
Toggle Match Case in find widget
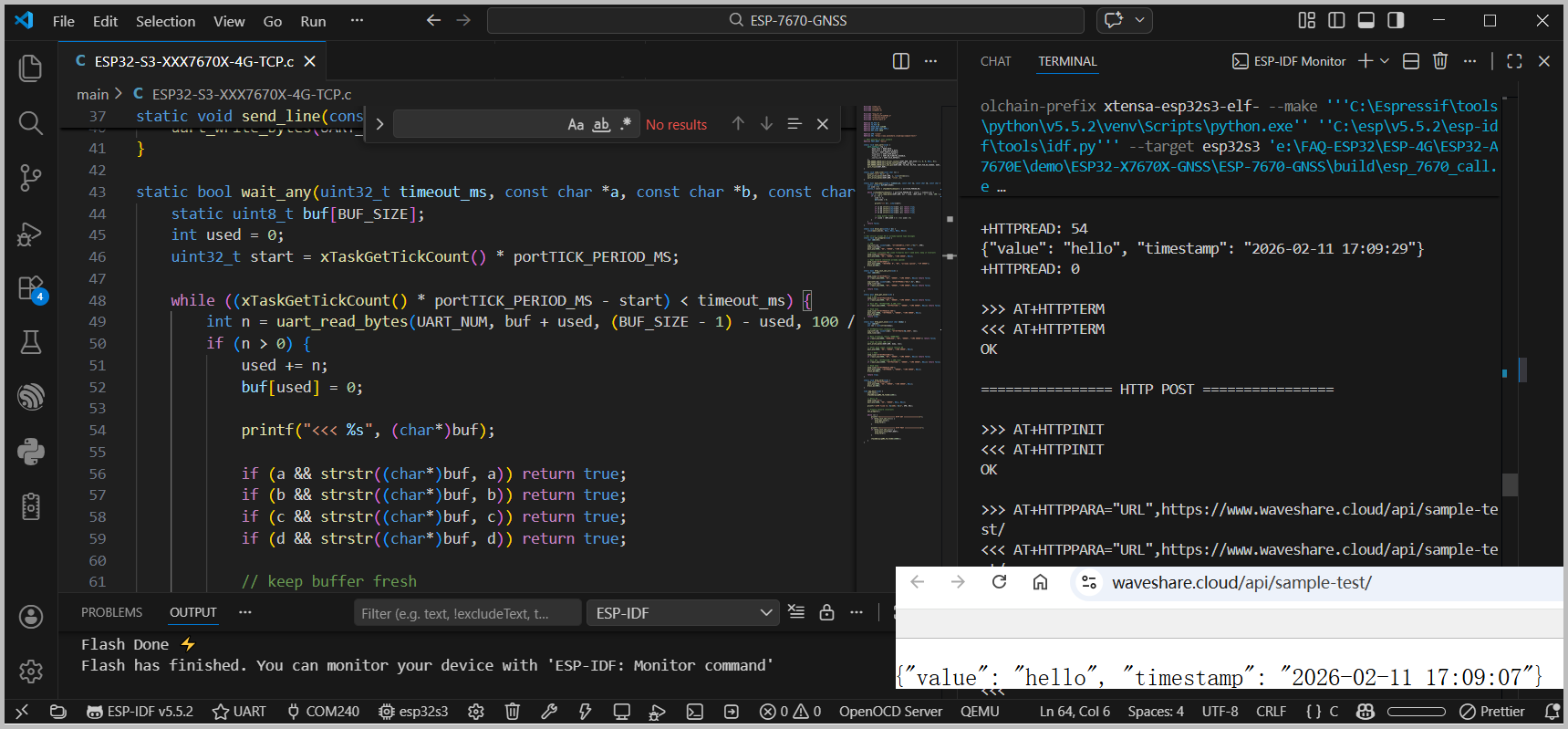coord(576,124)
